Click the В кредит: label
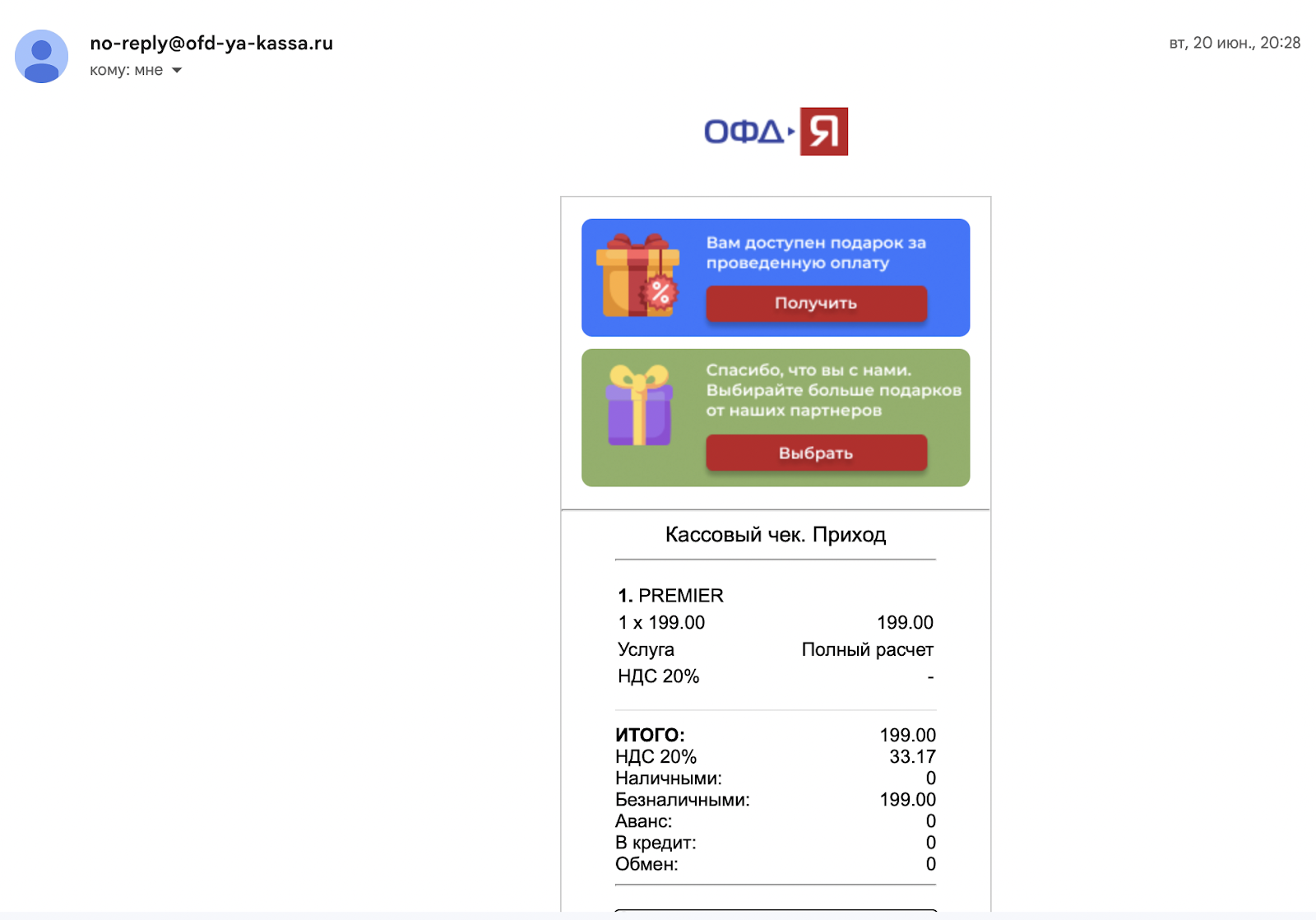 coord(656,842)
